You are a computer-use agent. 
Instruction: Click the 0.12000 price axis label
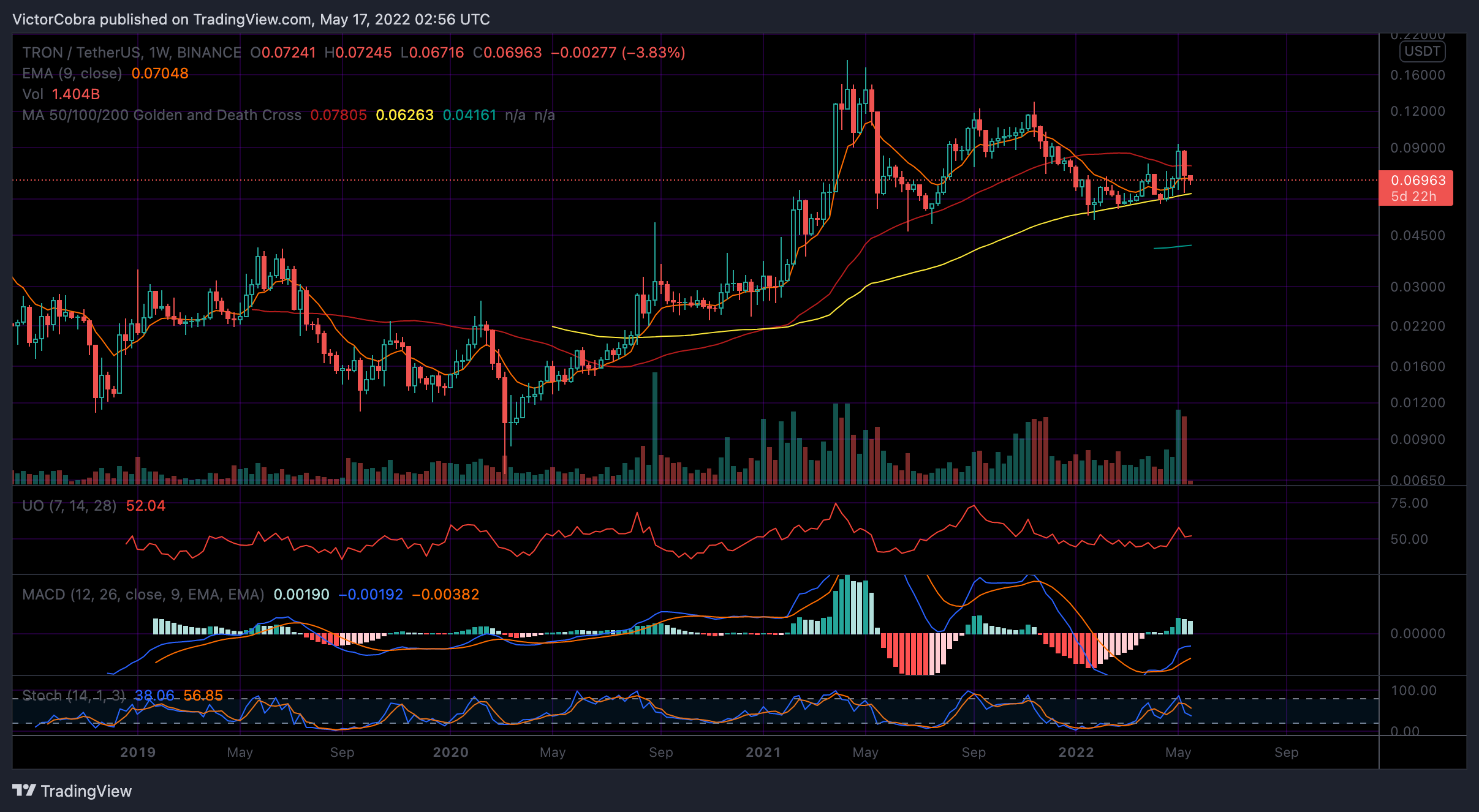(x=1418, y=111)
